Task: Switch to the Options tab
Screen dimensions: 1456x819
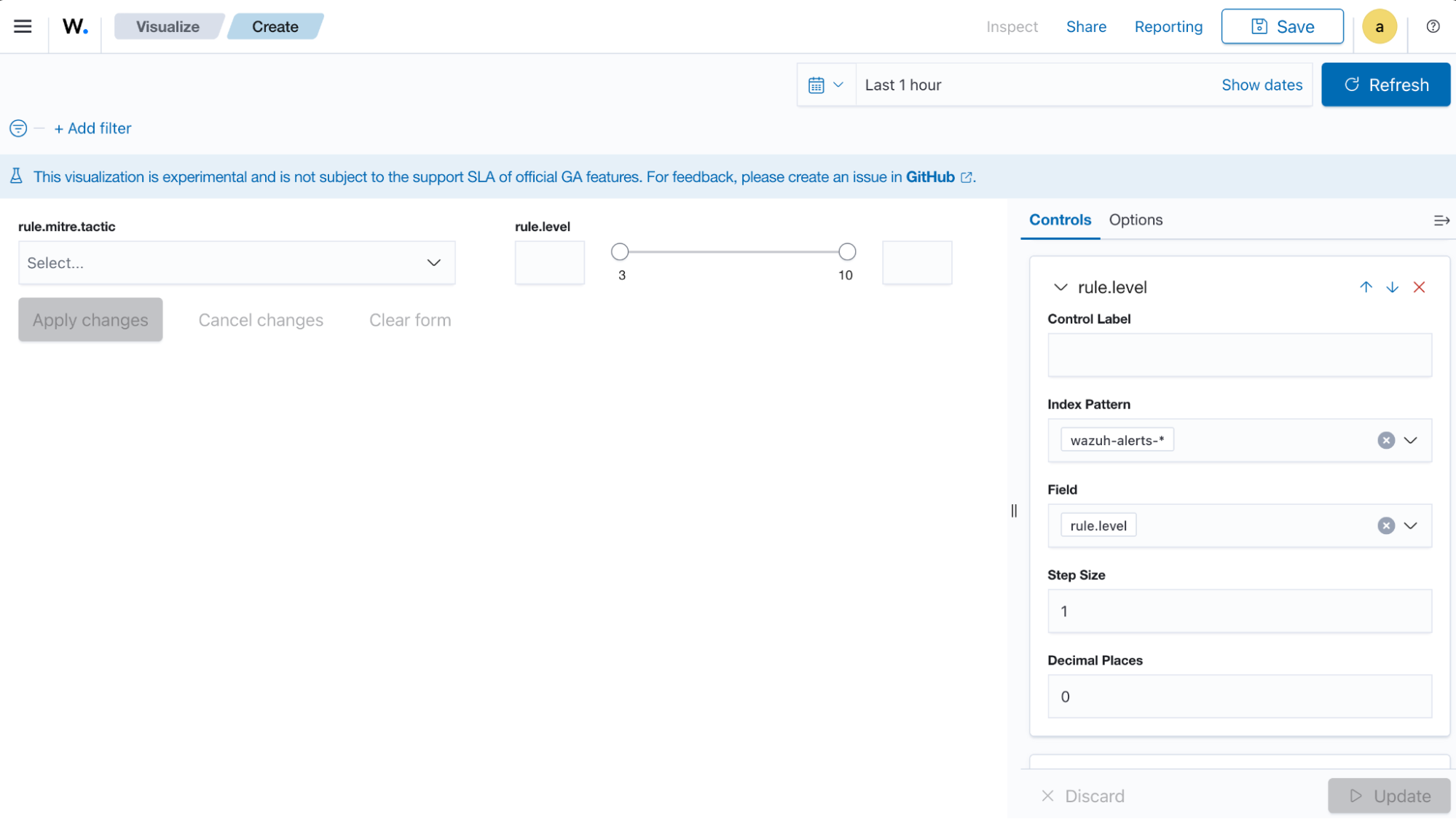Action: [1135, 219]
